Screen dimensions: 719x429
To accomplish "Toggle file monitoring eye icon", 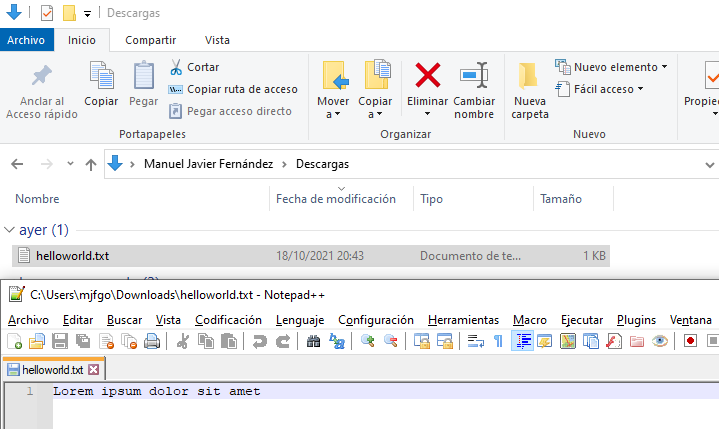I will [659, 341].
